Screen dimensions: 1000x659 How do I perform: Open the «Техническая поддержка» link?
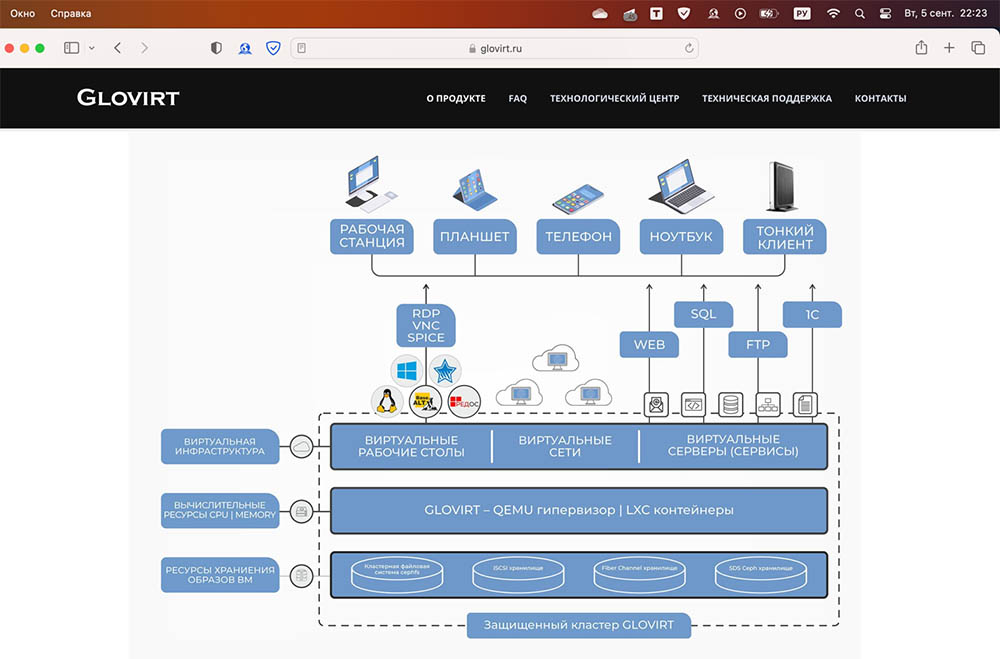766,98
